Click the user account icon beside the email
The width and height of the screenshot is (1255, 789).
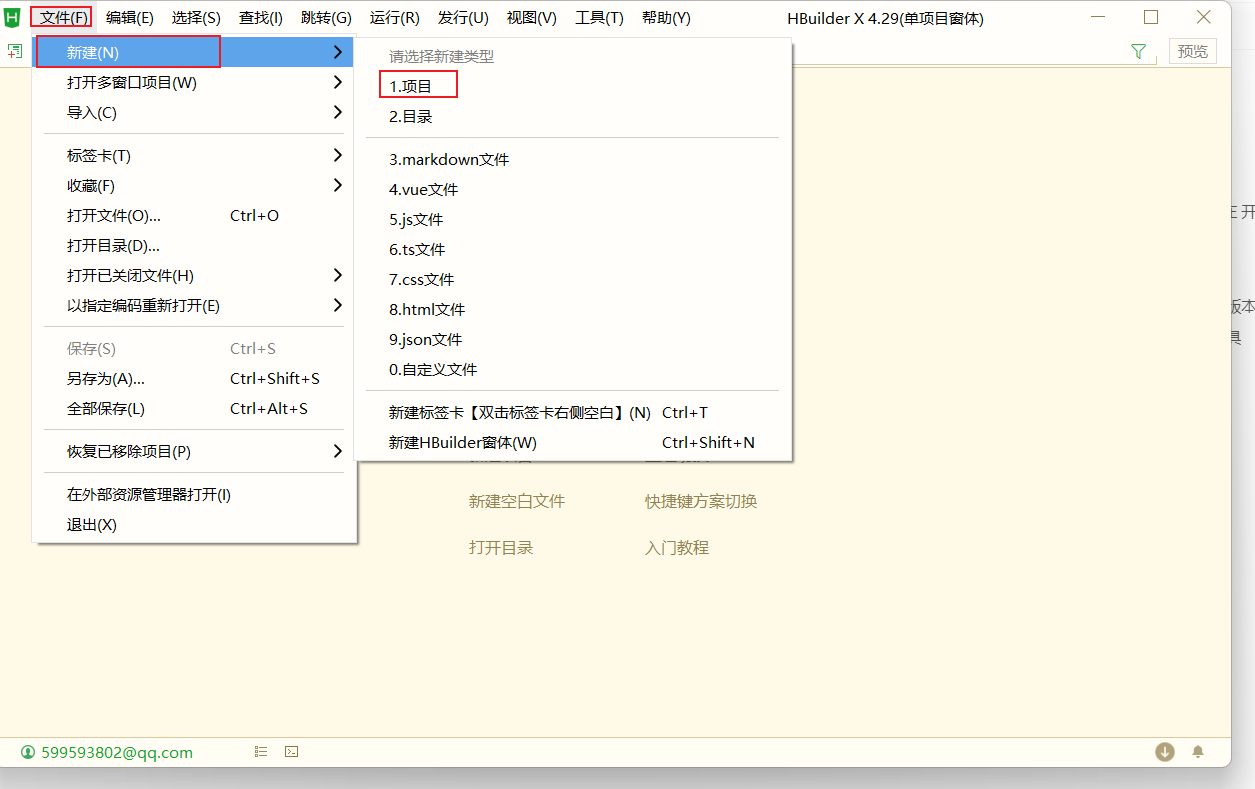(x=28, y=752)
